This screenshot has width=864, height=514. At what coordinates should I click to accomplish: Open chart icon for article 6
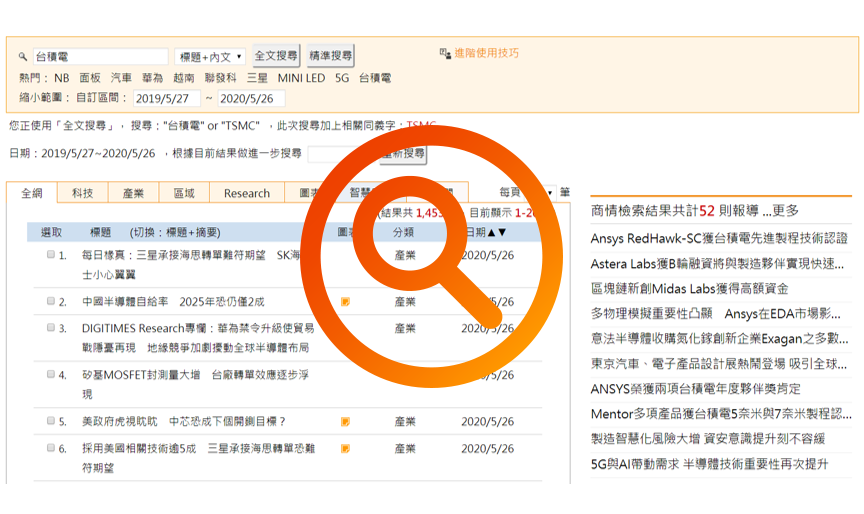pyautogui.click(x=345, y=449)
